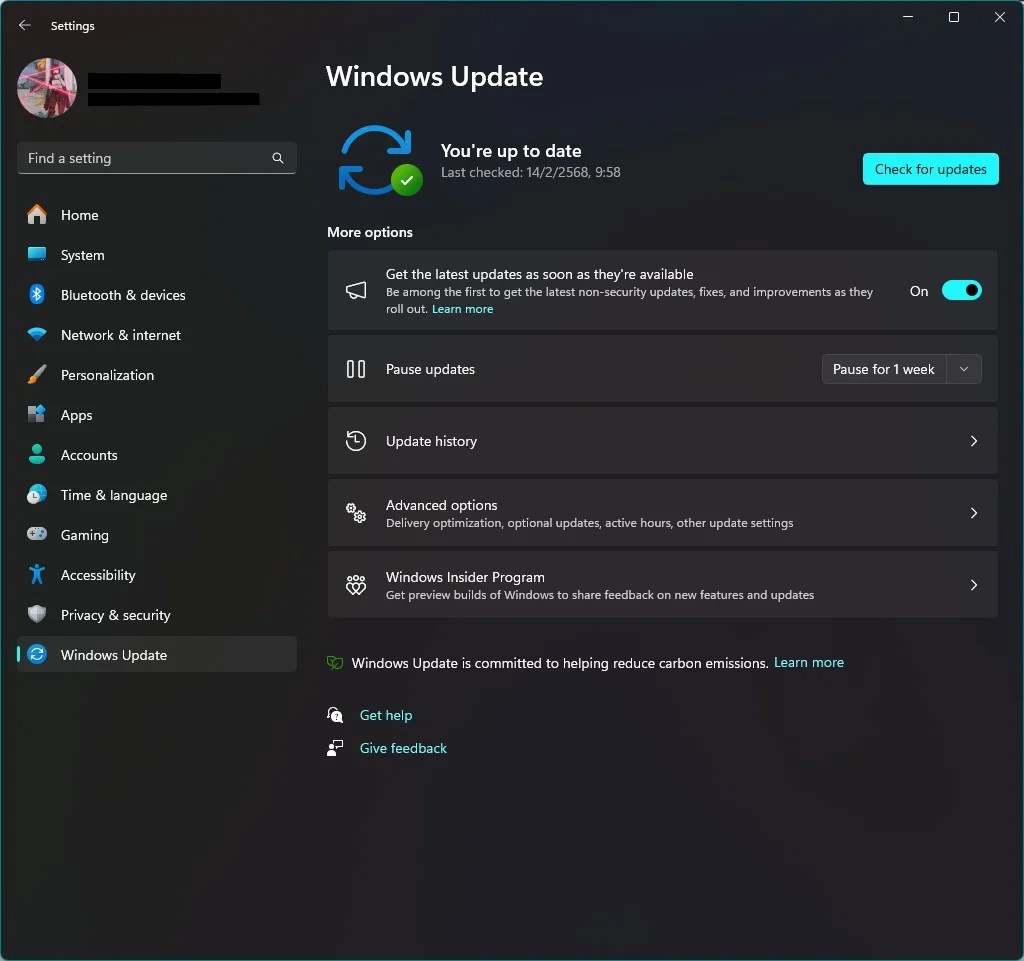The width and height of the screenshot is (1024, 961).
Task: Open Accounts label in sidebar
Action: (89, 455)
